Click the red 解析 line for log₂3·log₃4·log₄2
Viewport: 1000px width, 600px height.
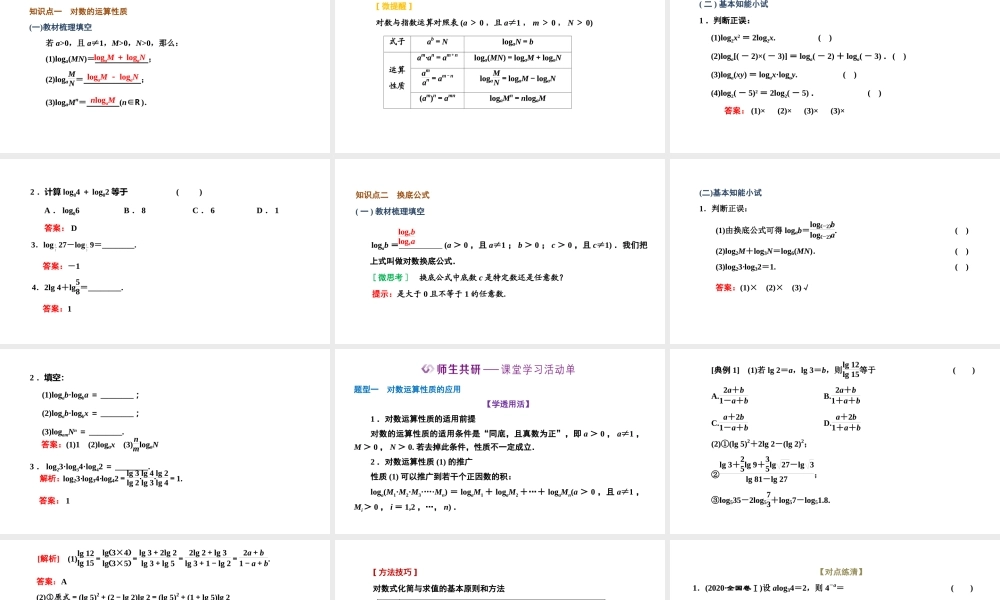point(111,478)
